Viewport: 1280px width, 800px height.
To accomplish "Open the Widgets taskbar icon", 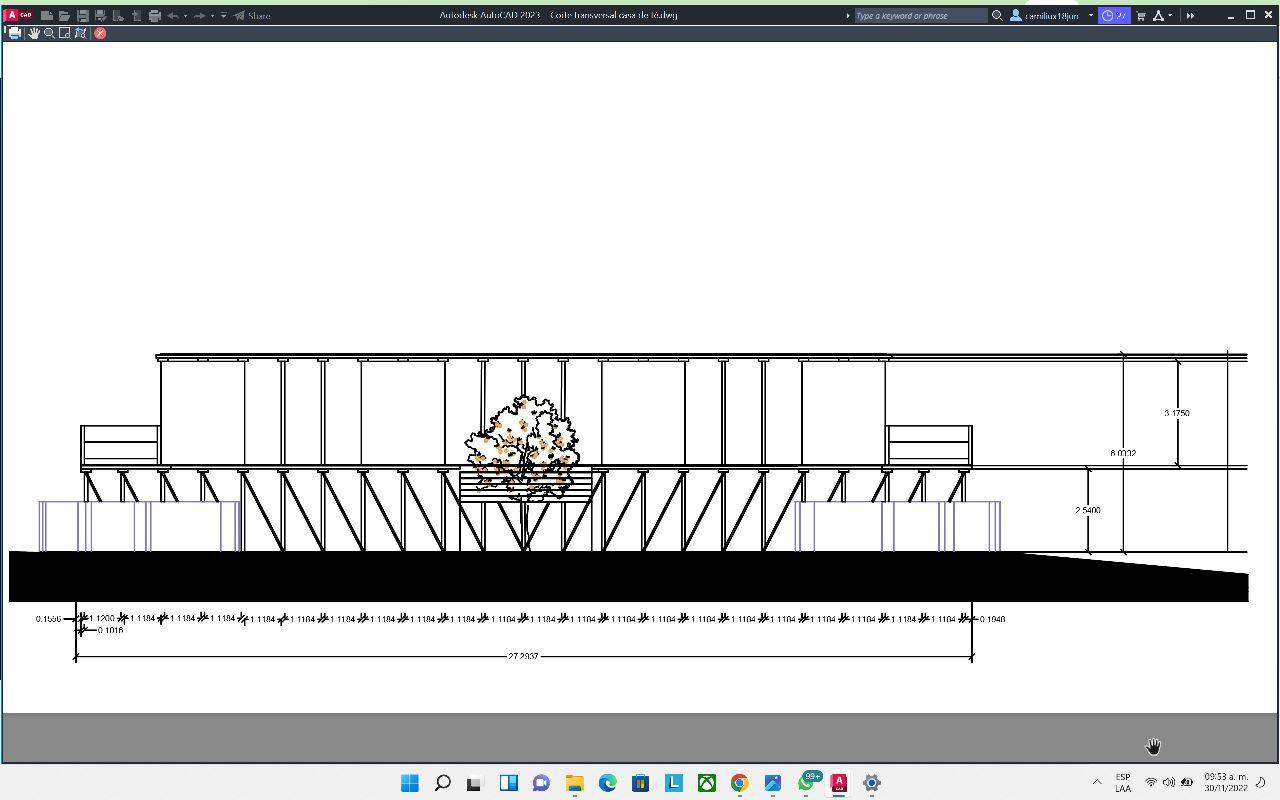I will pos(508,783).
